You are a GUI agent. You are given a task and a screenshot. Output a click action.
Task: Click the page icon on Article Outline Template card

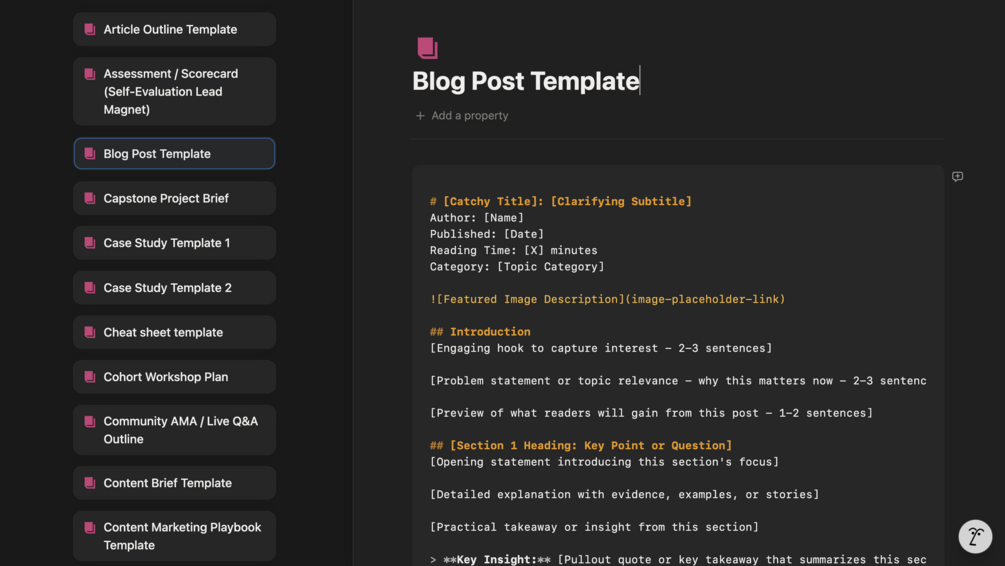pos(90,29)
